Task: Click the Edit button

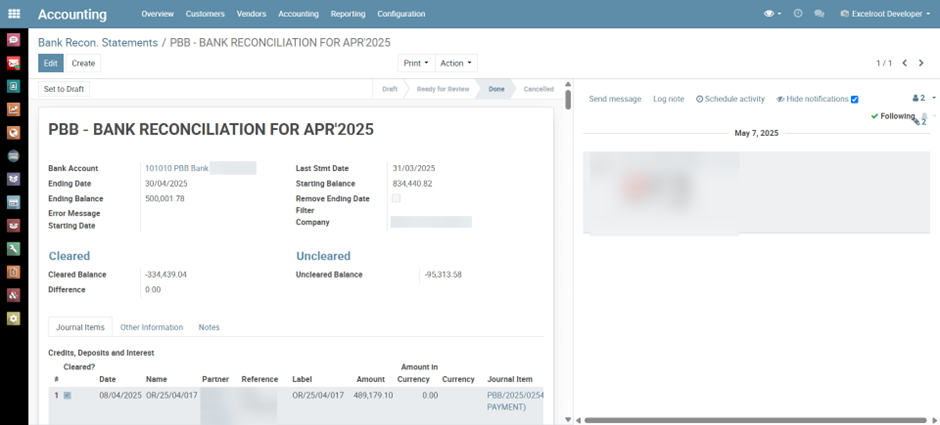Action: coord(50,63)
